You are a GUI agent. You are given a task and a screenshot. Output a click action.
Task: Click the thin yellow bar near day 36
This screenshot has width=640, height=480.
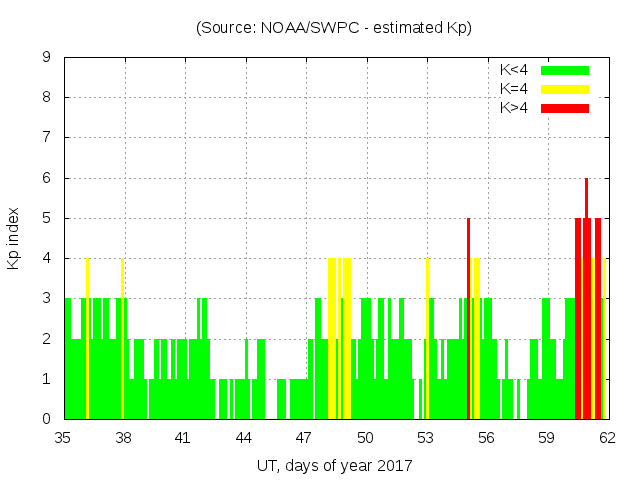click(x=88, y=340)
